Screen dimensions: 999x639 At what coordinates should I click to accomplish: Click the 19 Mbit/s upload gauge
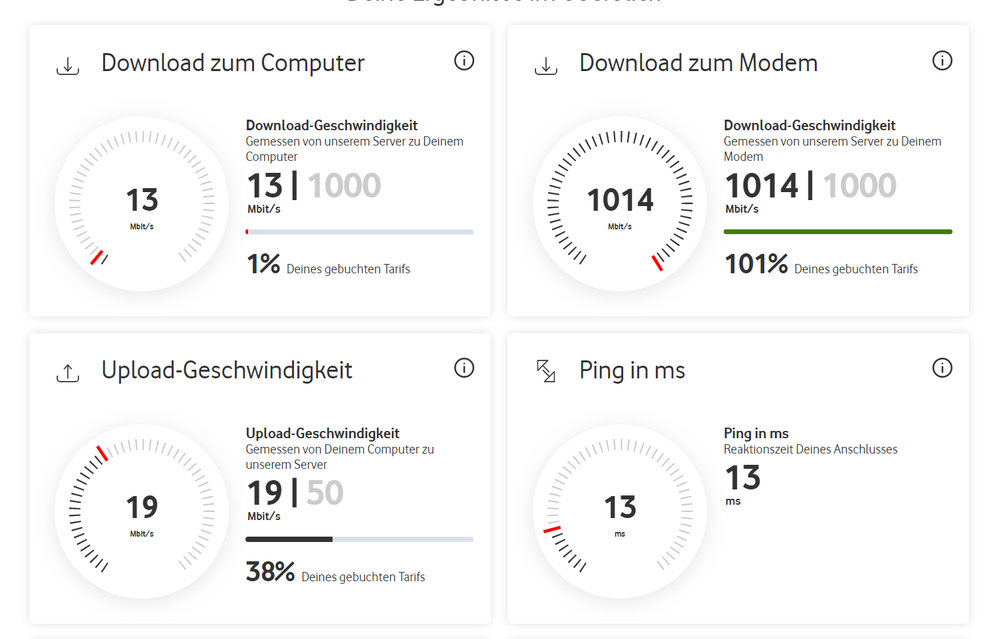(141, 511)
